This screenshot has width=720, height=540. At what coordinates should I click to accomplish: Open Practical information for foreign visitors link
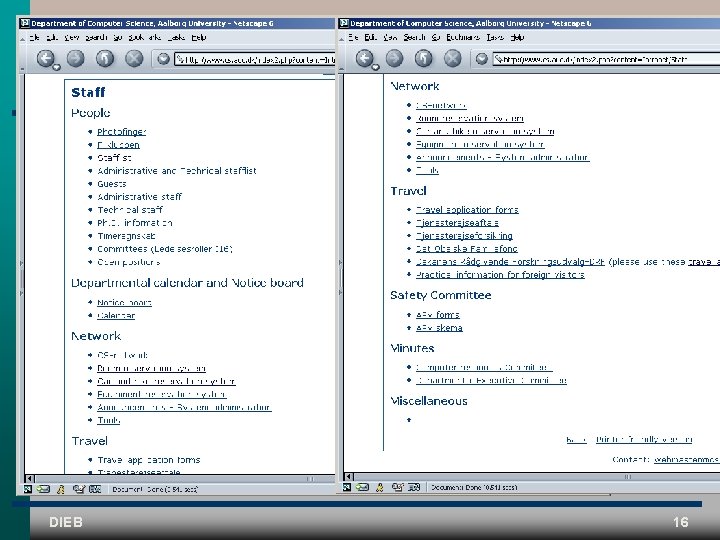tap(500, 275)
